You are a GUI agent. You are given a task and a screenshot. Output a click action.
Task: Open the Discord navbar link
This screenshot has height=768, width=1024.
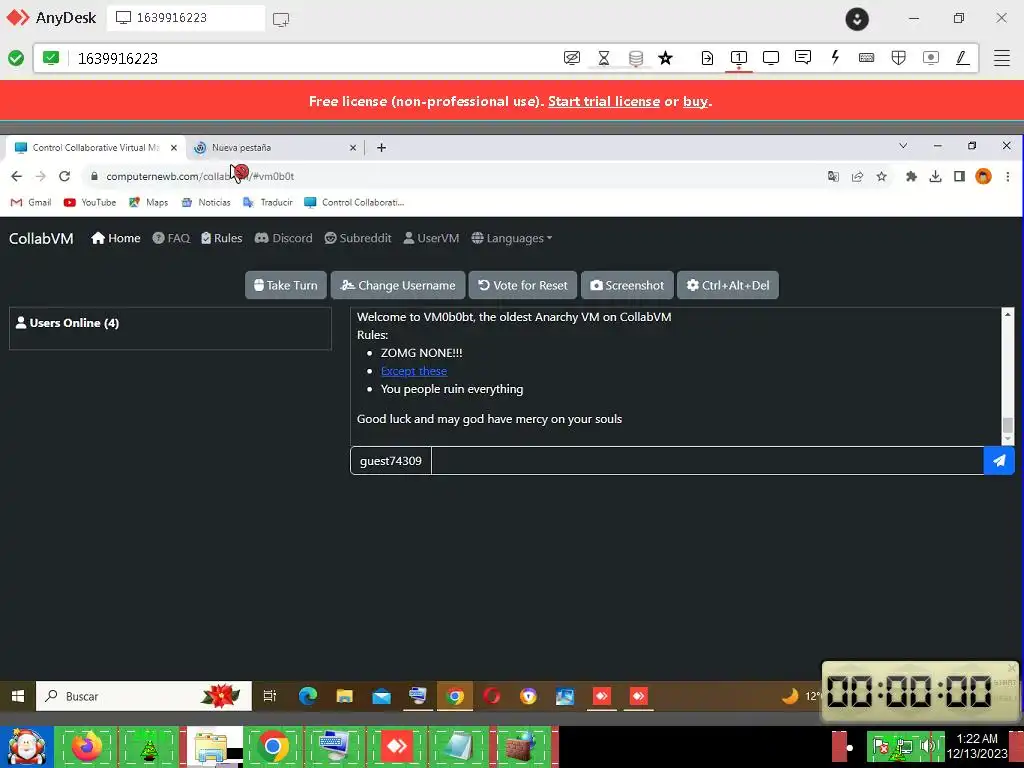tap(283, 238)
